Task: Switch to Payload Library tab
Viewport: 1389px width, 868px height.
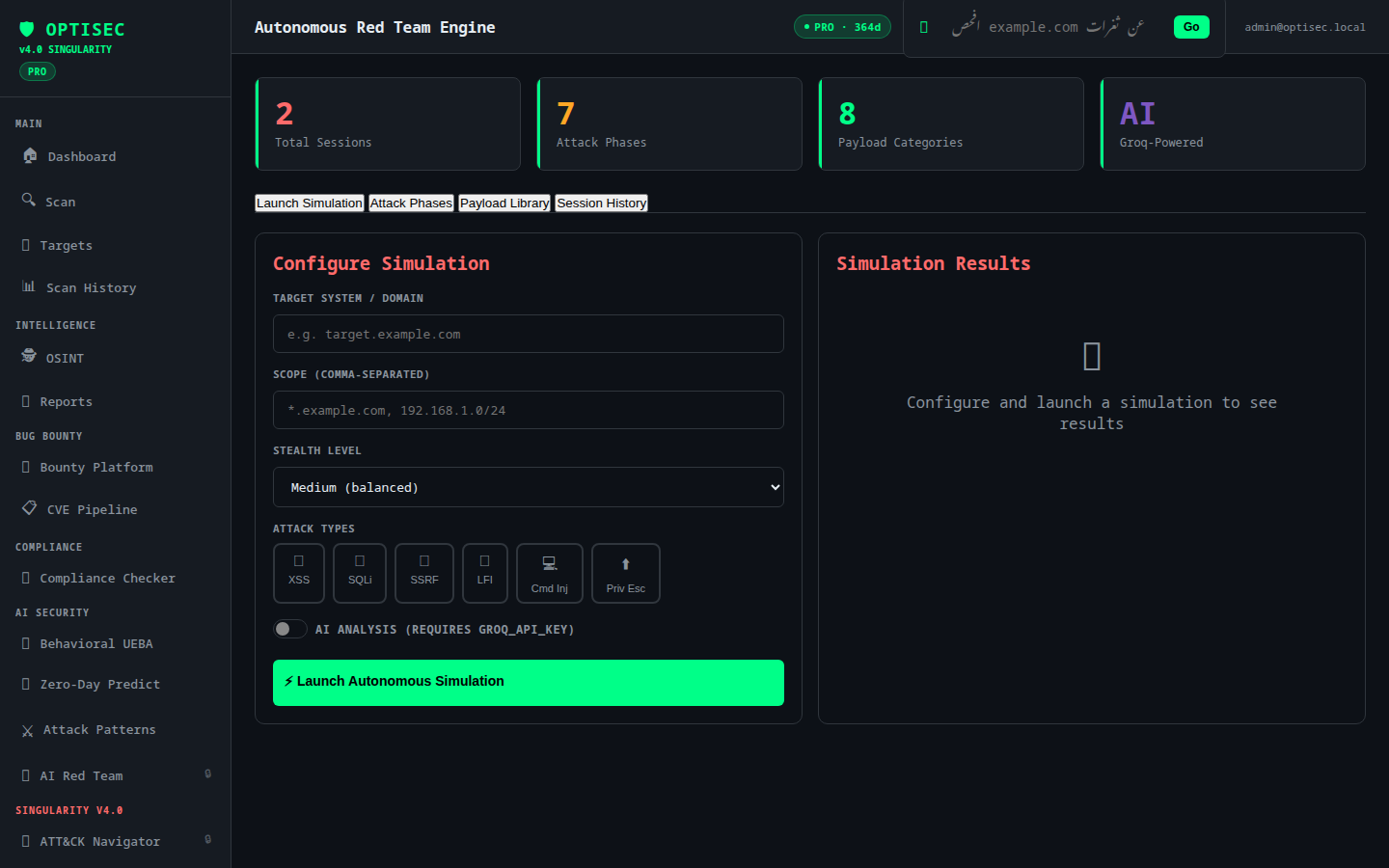Action: click(x=504, y=203)
